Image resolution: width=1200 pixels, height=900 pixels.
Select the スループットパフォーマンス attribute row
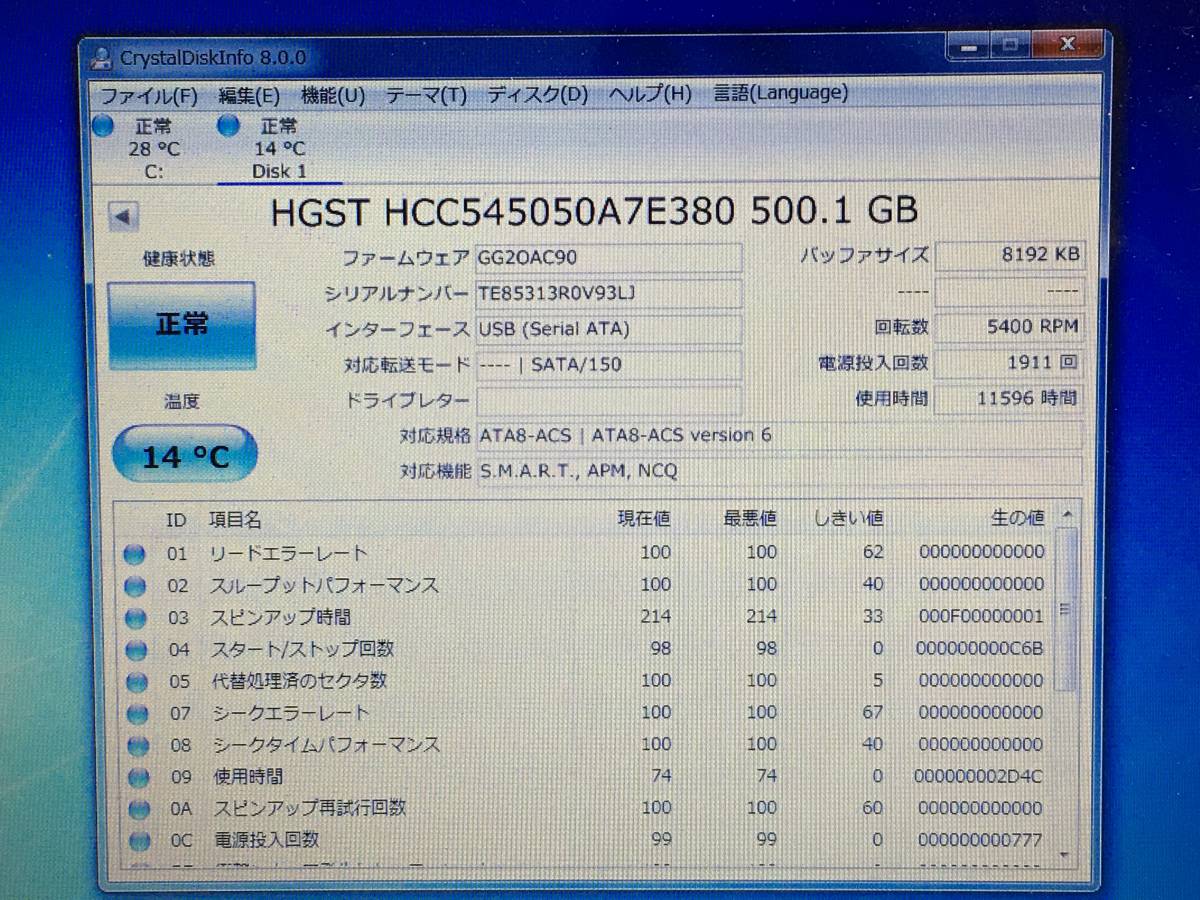[585, 585]
